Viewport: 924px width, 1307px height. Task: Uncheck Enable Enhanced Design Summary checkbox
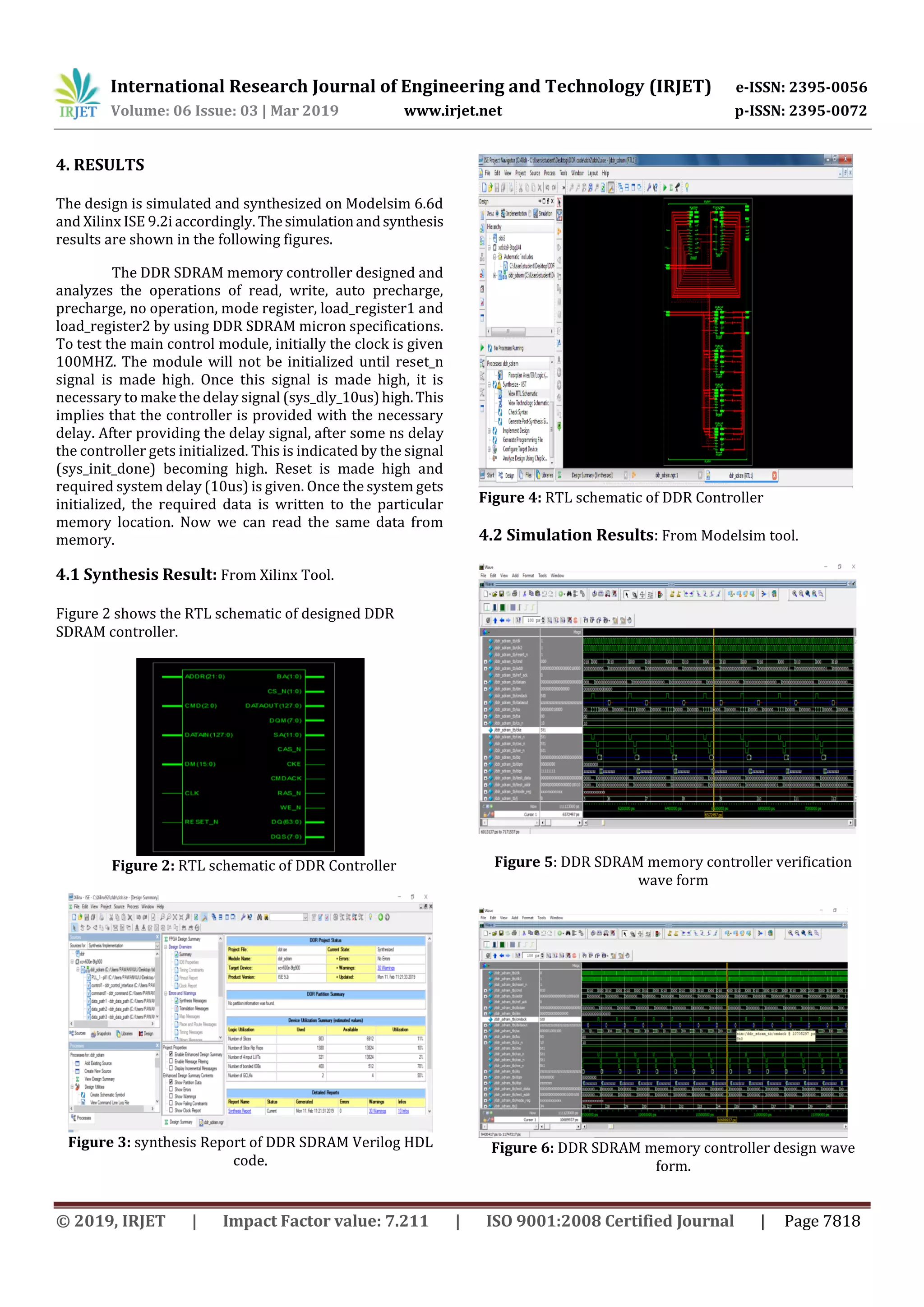pyautogui.click(x=171, y=1054)
